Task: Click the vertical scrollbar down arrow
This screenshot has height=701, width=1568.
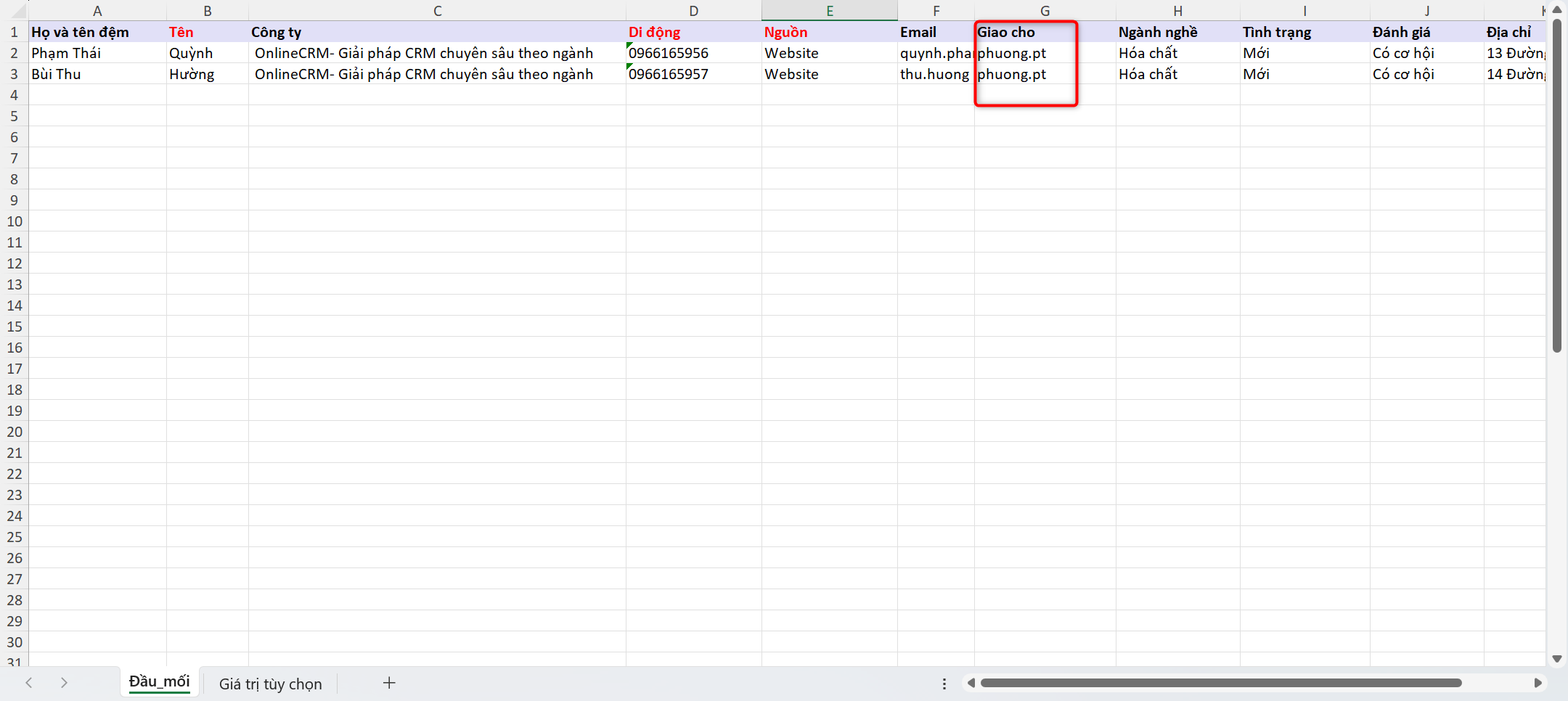Action: pyautogui.click(x=1556, y=659)
